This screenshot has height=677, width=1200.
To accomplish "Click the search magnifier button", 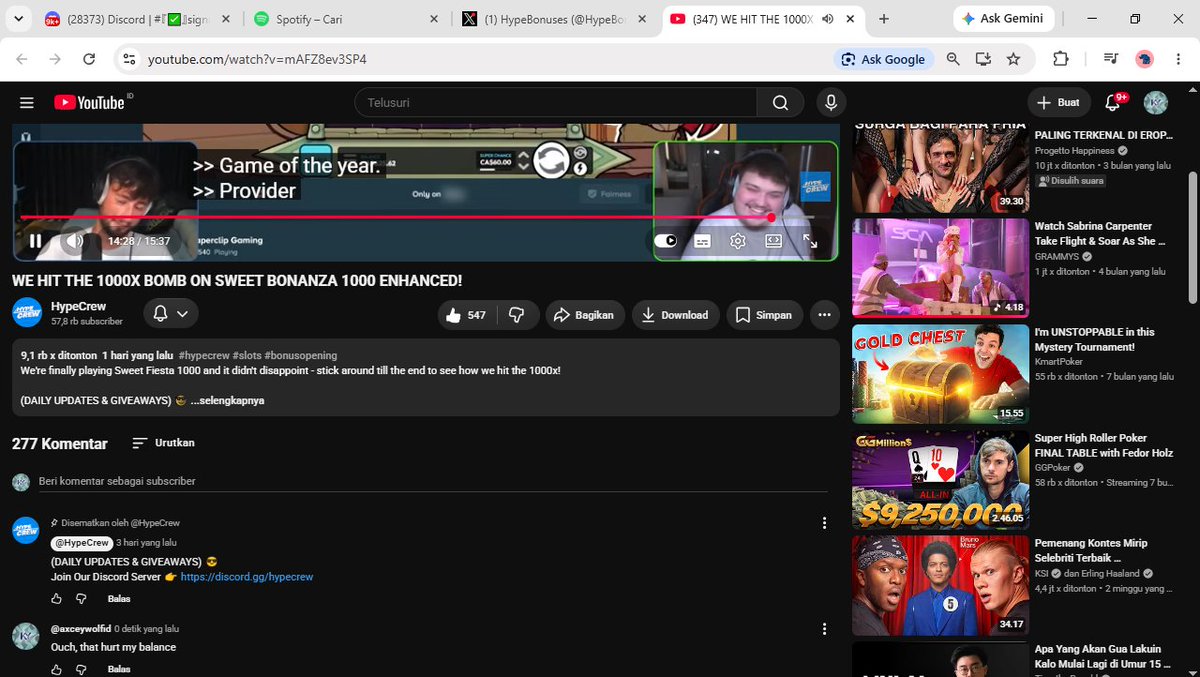I will tap(780, 102).
